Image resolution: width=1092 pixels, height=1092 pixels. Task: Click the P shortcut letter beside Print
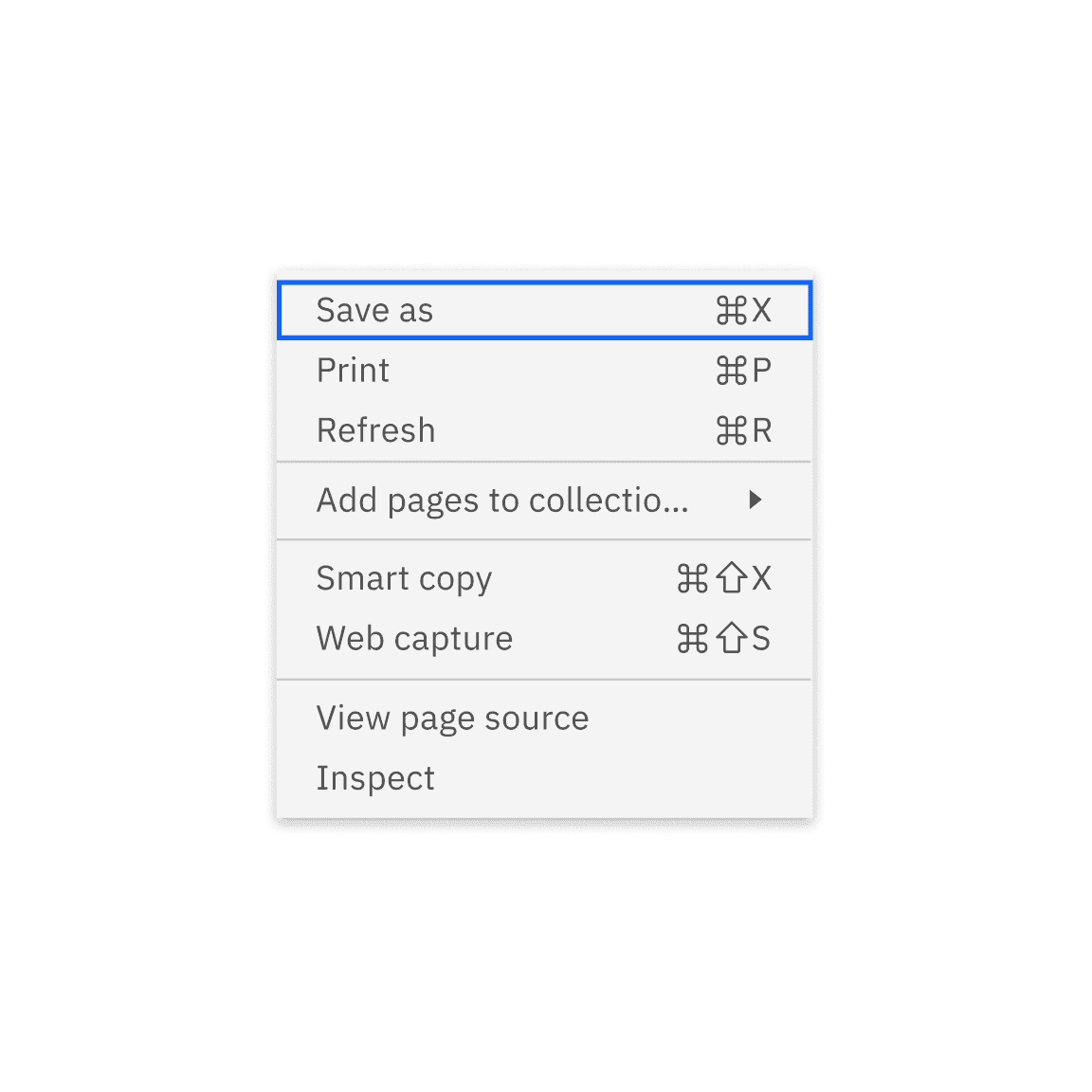coord(762,371)
